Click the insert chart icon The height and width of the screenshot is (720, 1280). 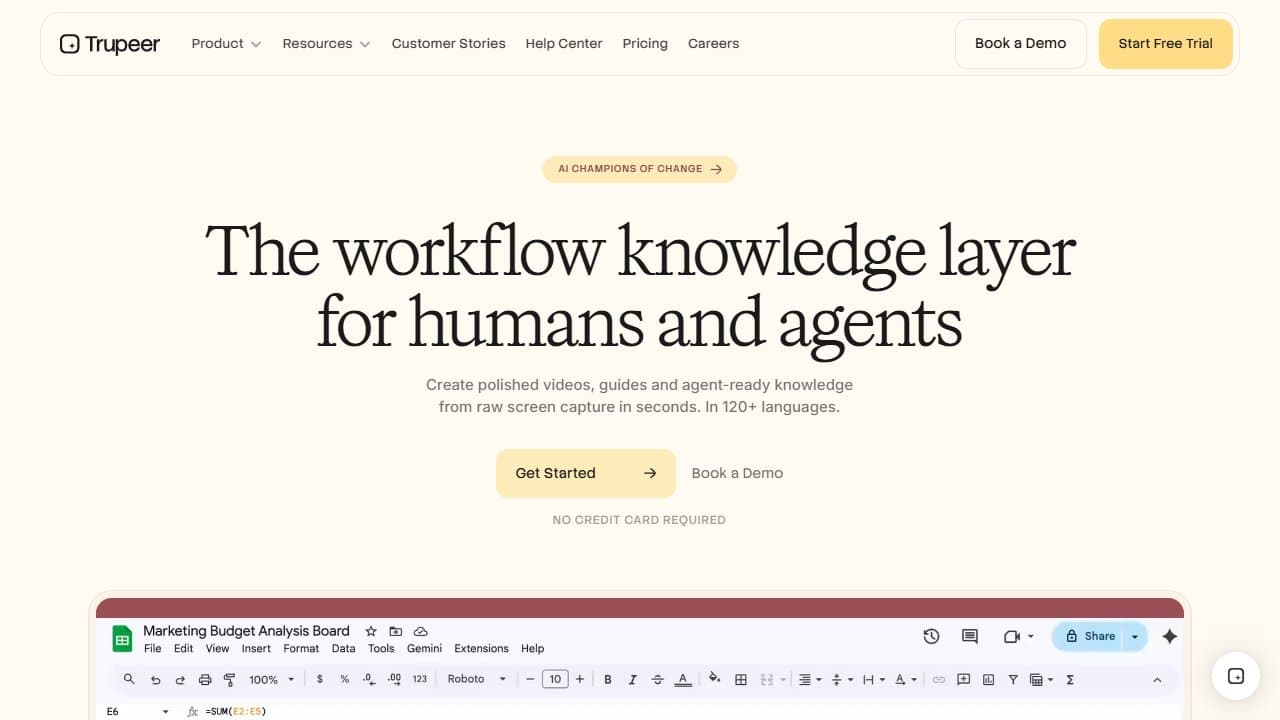[x=988, y=679]
